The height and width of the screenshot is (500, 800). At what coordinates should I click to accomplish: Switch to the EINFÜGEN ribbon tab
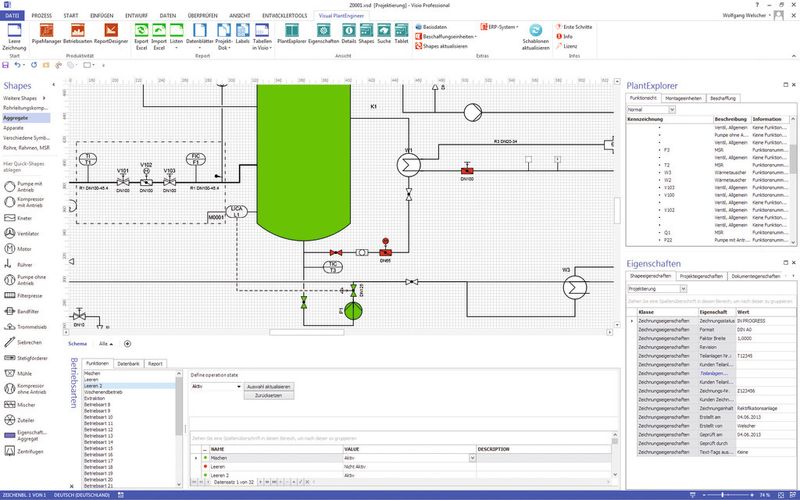pos(102,16)
